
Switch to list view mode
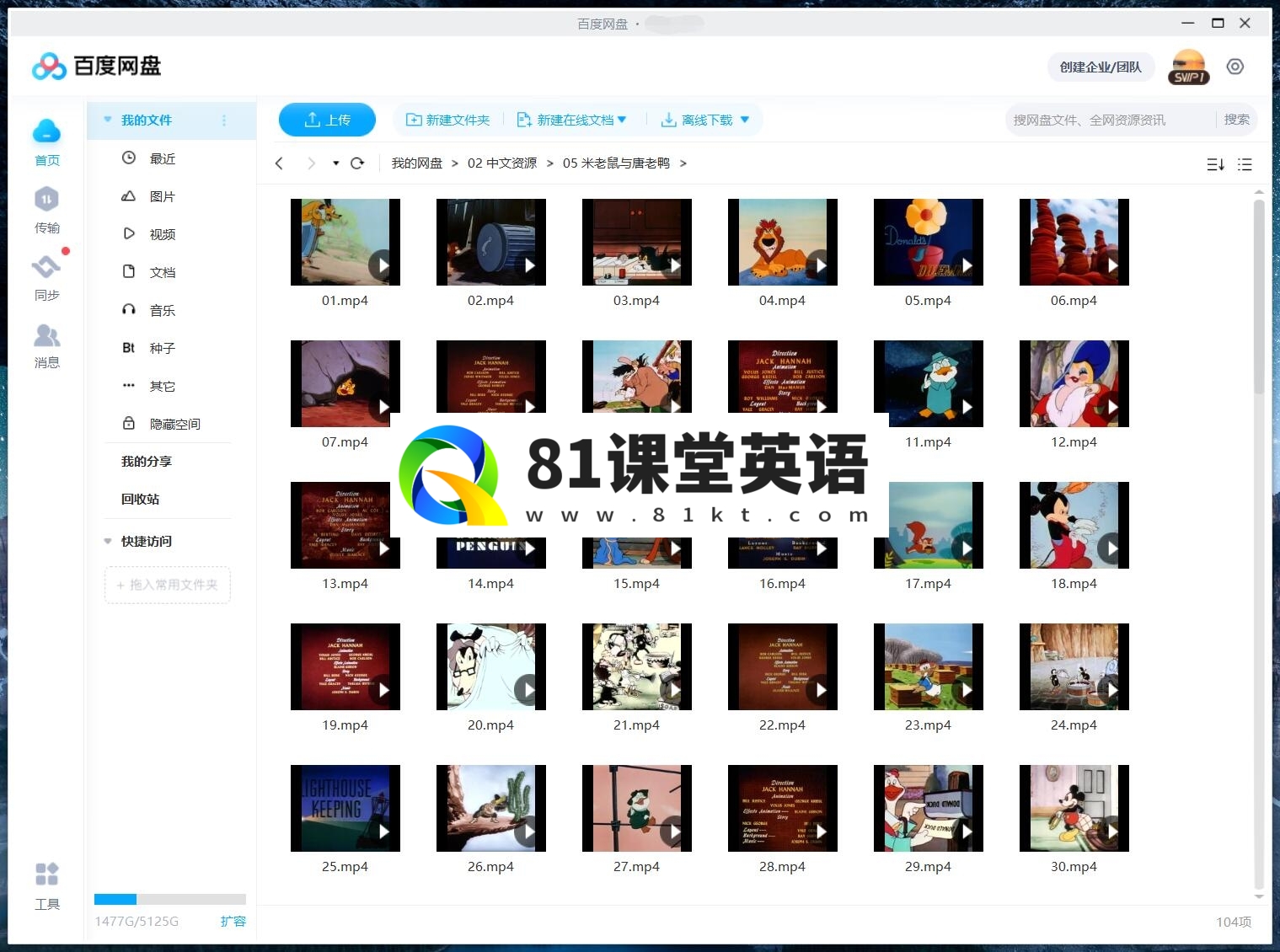pos(1245,164)
